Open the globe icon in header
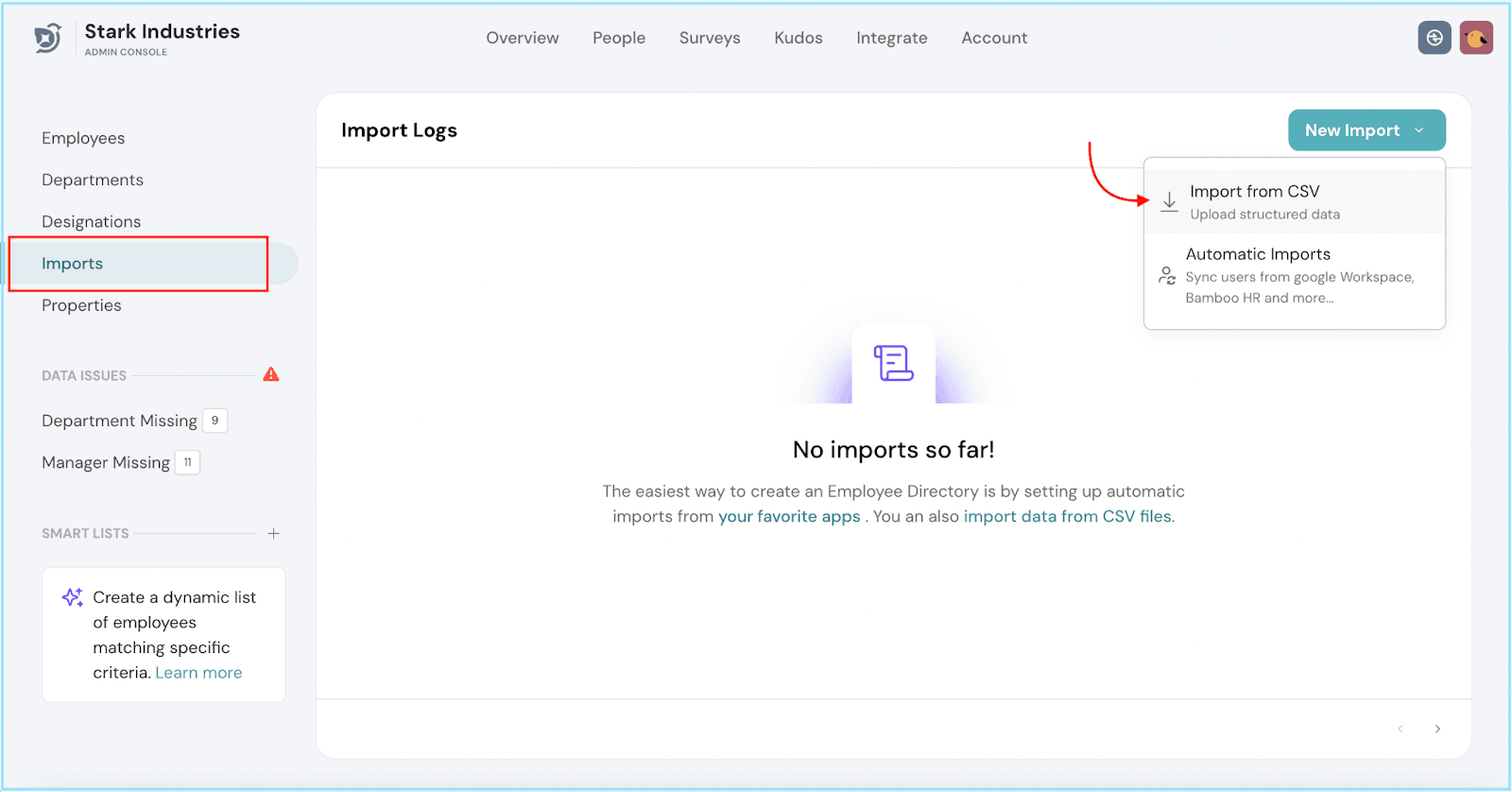The width and height of the screenshot is (1512, 792). (1435, 38)
